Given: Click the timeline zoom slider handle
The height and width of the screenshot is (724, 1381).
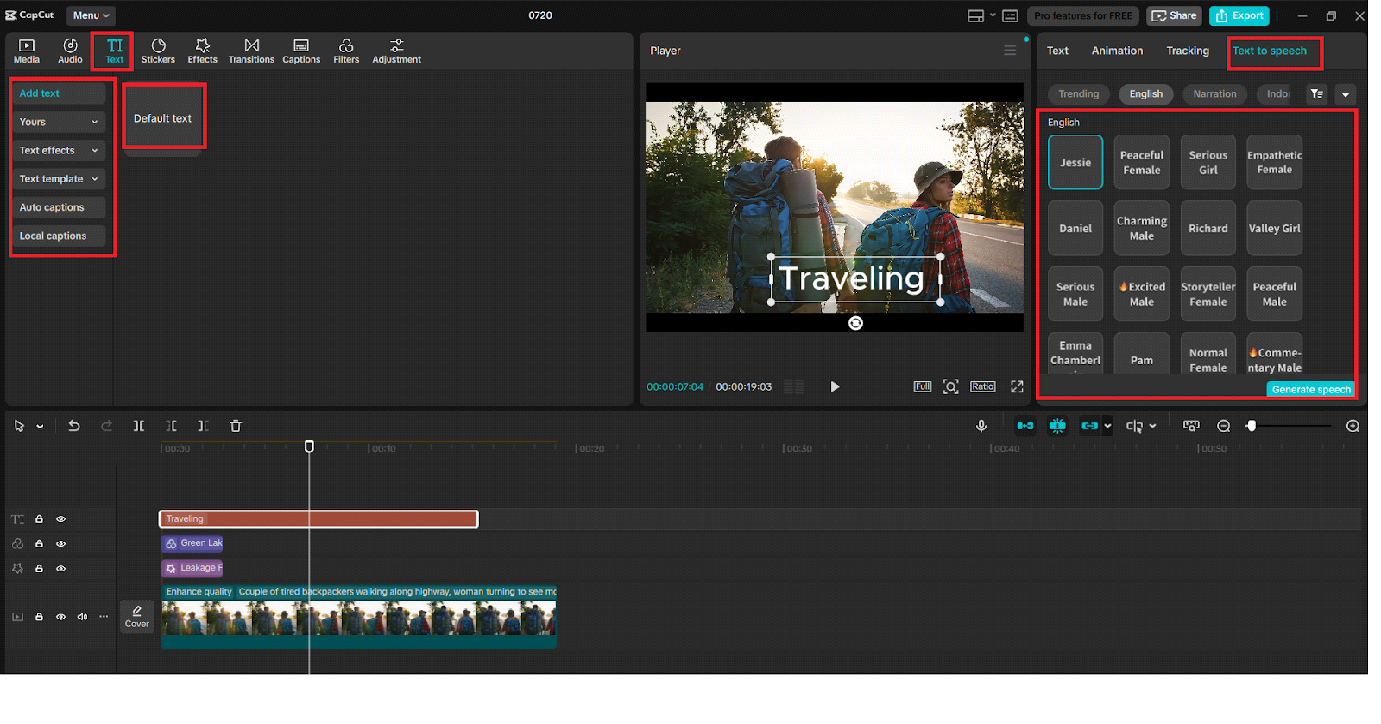Looking at the screenshot, I should (x=1251, y=426).
